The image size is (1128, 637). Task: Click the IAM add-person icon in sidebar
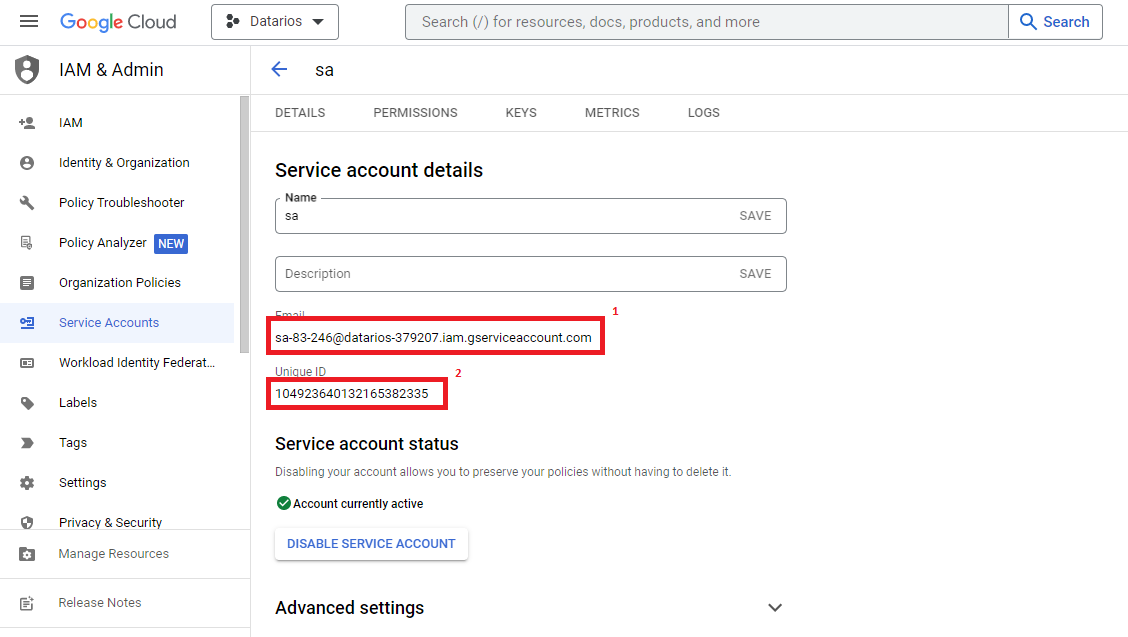(x=27, y=123)
